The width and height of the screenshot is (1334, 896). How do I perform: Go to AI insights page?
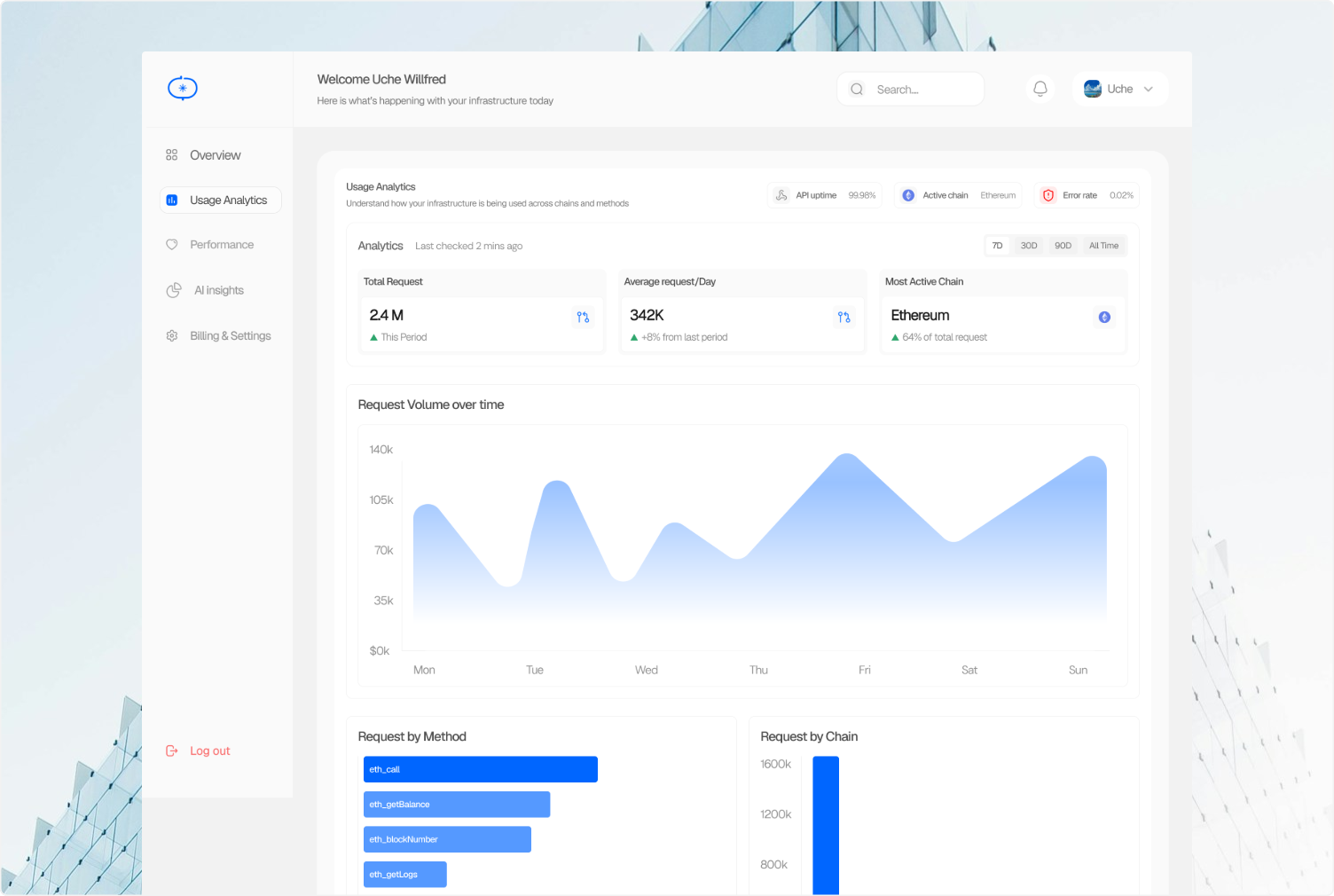click(219, 290)
